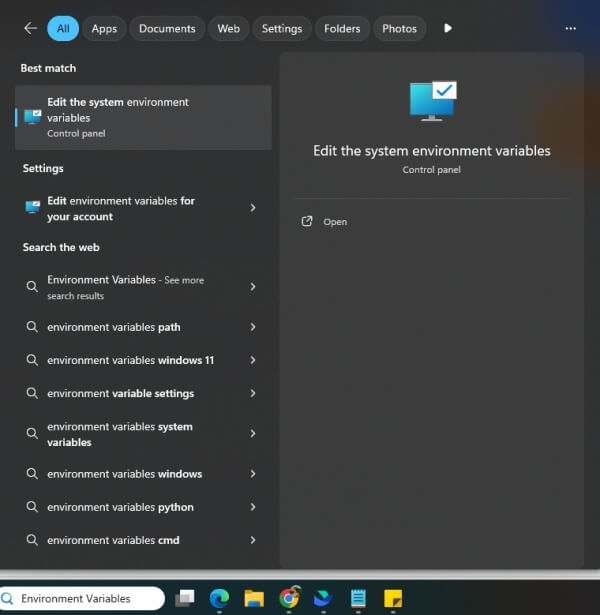Expand environment variables system variables chevron
This screenshot has width=600, height=615.
pyautogui.click(x=253, y=433)
